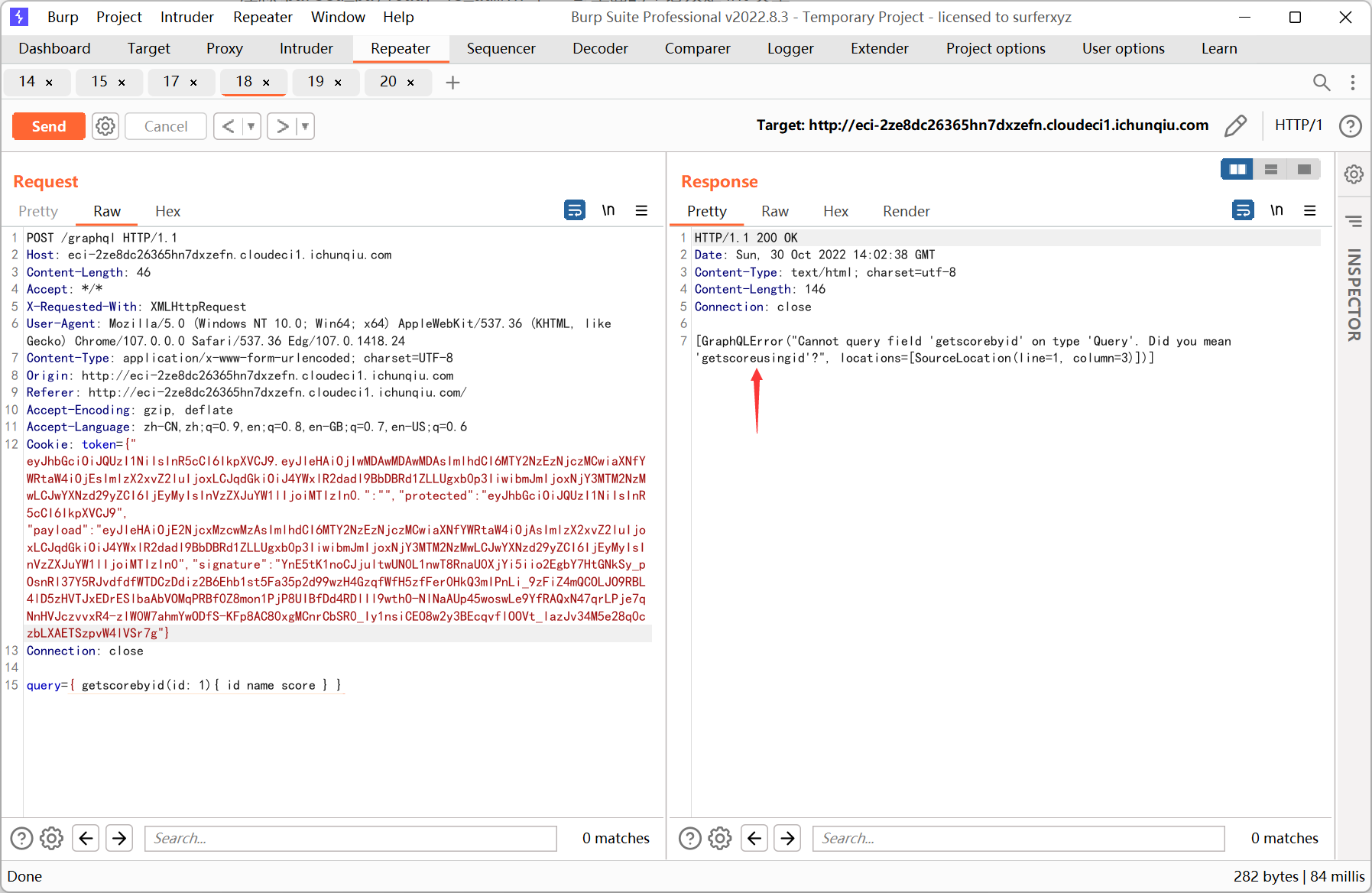Click the query body line in request
The height and width of the screenshot is (893, 1372).
coord(184,685)
